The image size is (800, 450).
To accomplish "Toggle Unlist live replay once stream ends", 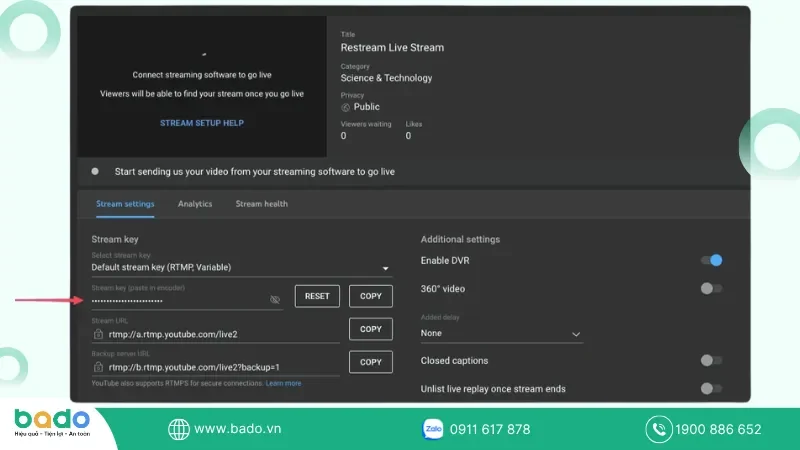I will [x=712, y=389].
